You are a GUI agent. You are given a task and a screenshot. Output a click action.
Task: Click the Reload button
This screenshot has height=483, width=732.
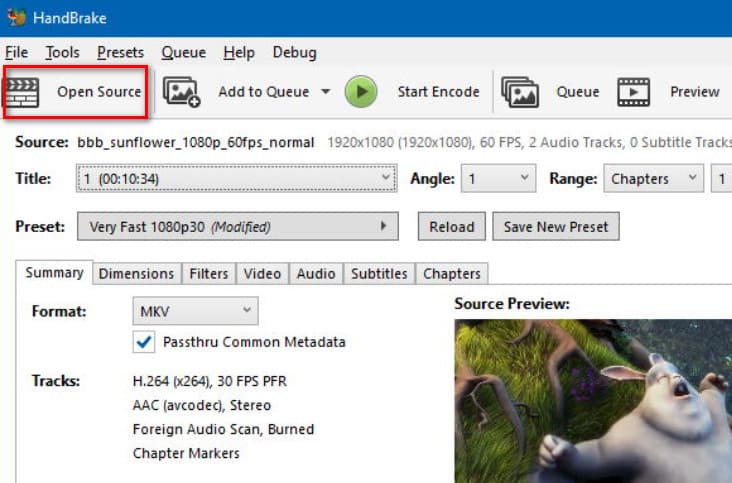451,226
